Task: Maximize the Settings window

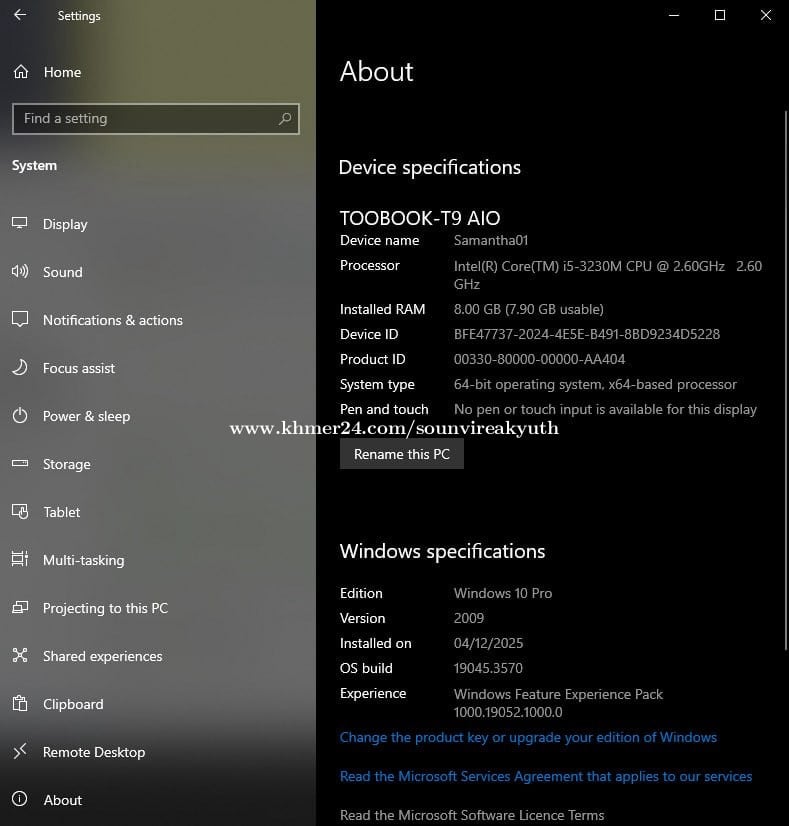Action: tap(719, 15)
